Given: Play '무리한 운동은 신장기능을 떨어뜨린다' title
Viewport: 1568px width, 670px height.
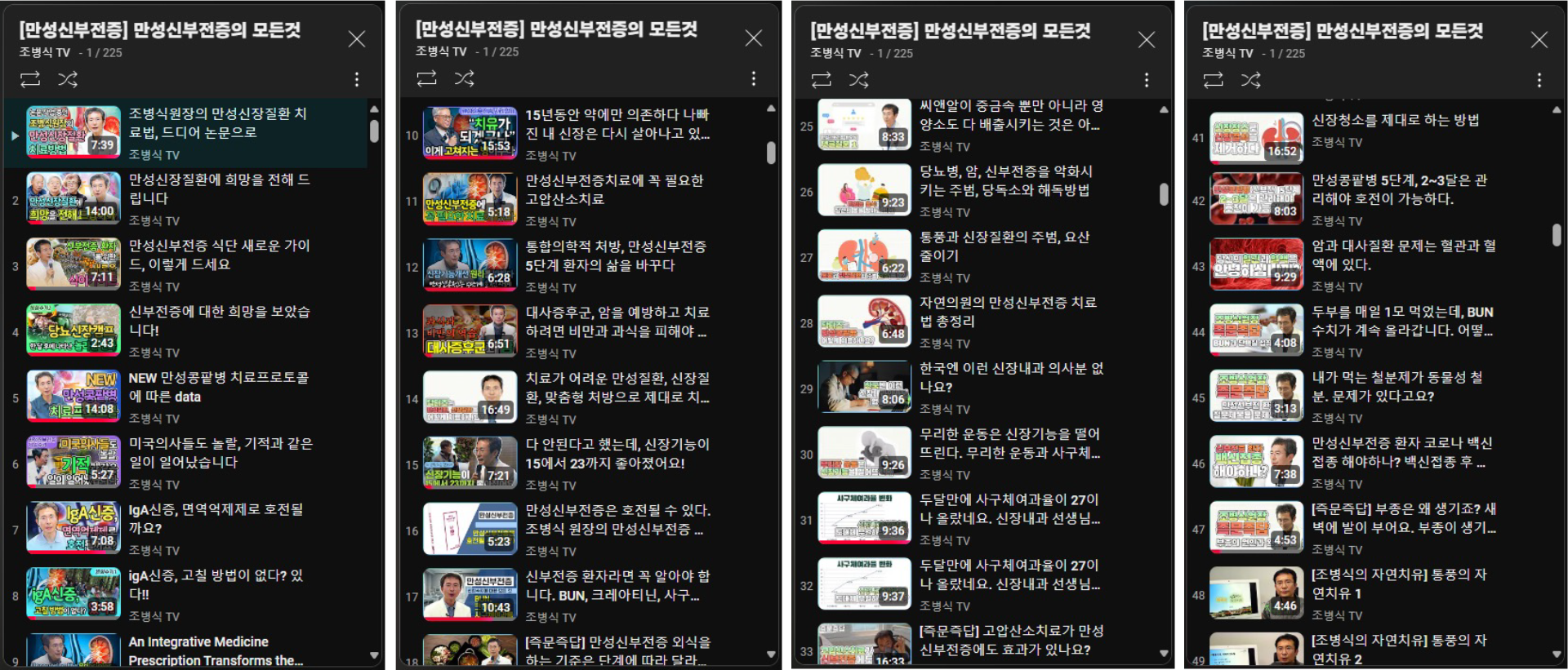Looking at the screenshot, I should pos(1009,443).
